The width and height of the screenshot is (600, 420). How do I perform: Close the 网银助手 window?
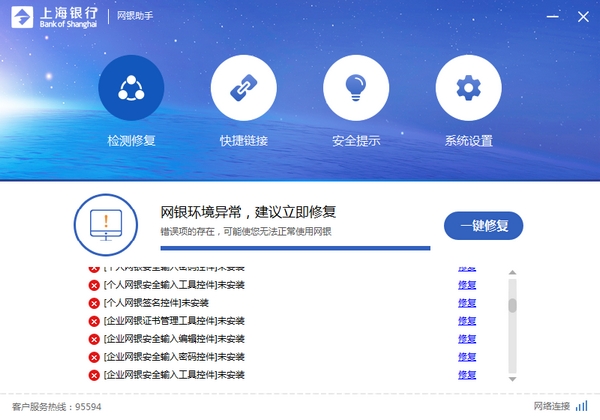(x=583, y=16)
